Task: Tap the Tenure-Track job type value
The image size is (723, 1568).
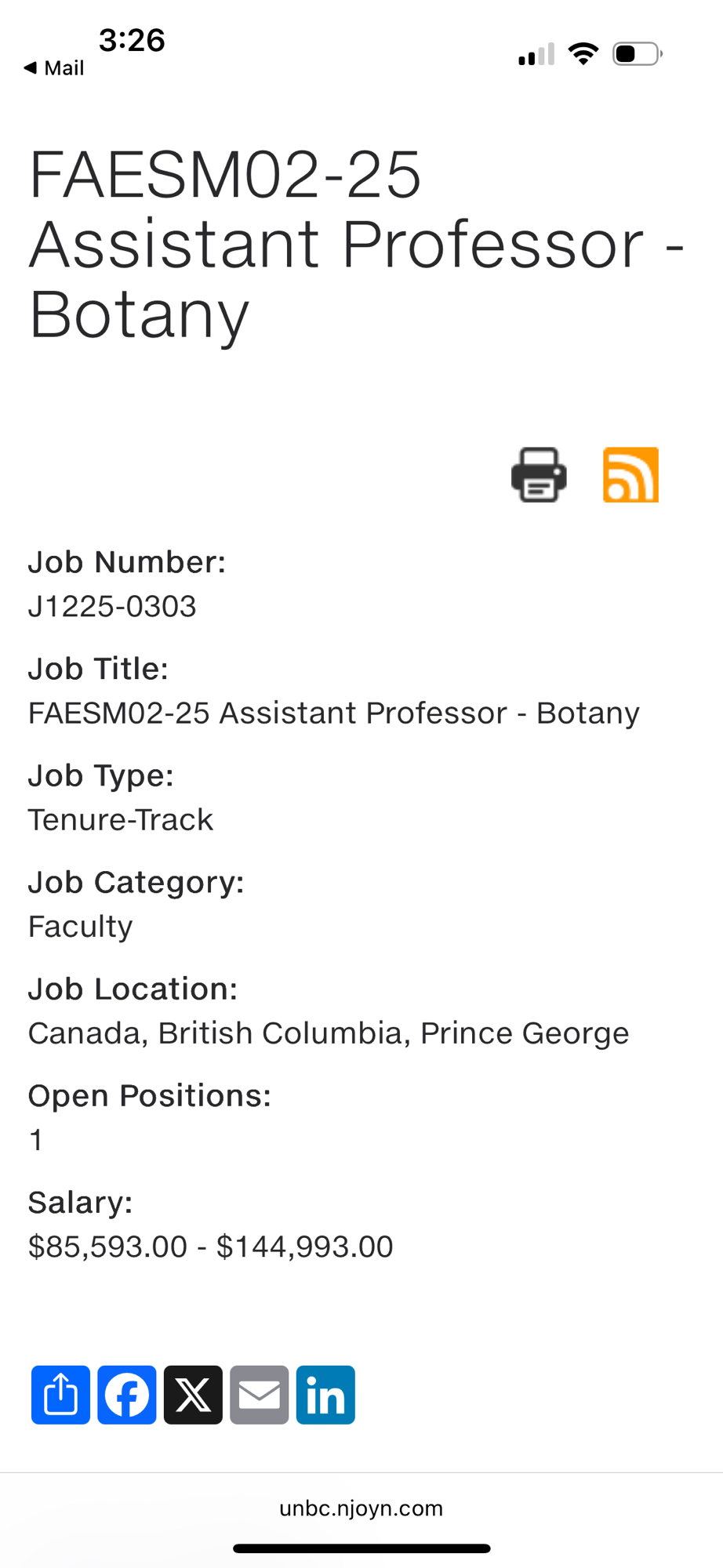Action: [121, 819]
